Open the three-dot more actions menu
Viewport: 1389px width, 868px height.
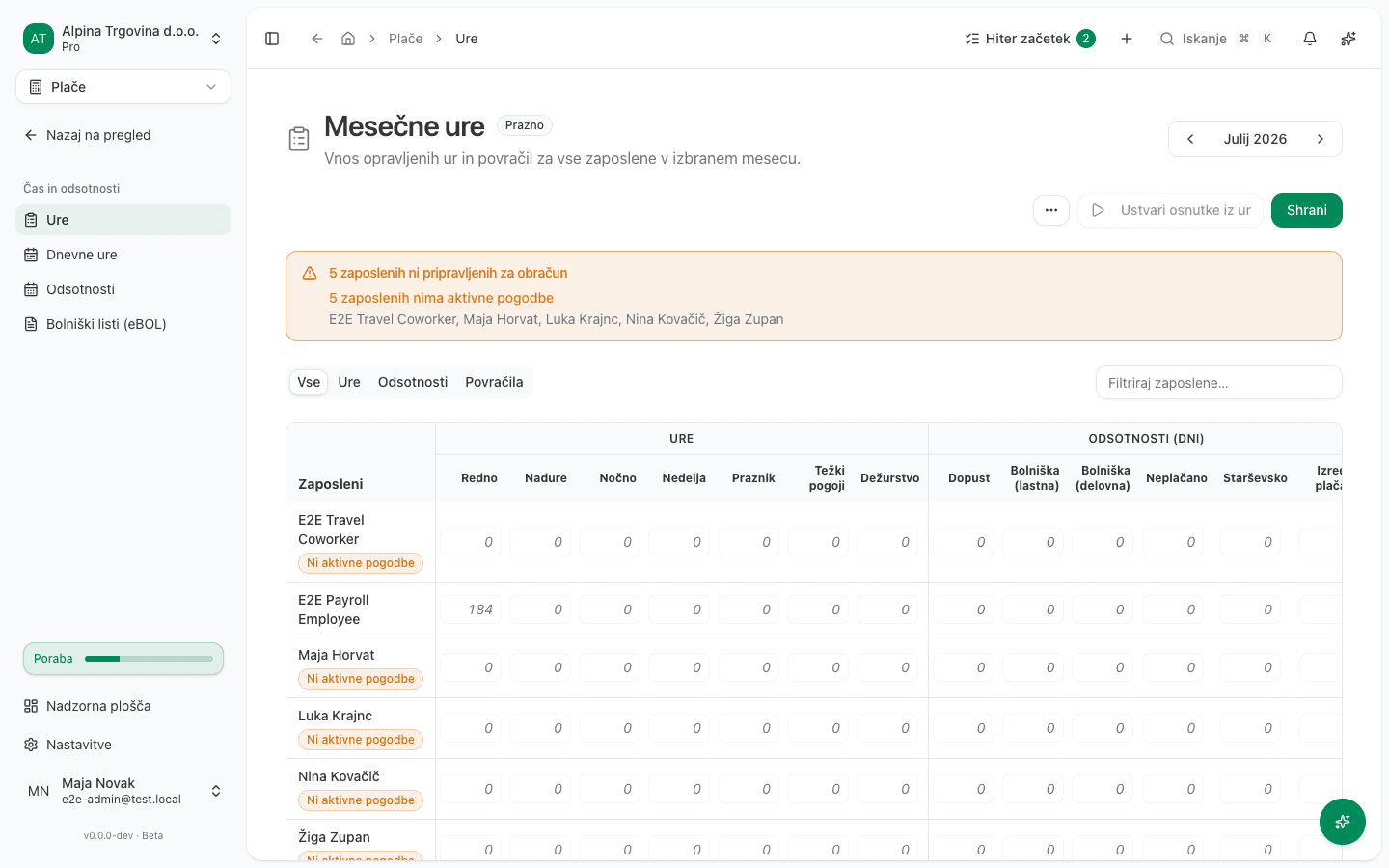pyautogui.click(x=1051, y=210)
